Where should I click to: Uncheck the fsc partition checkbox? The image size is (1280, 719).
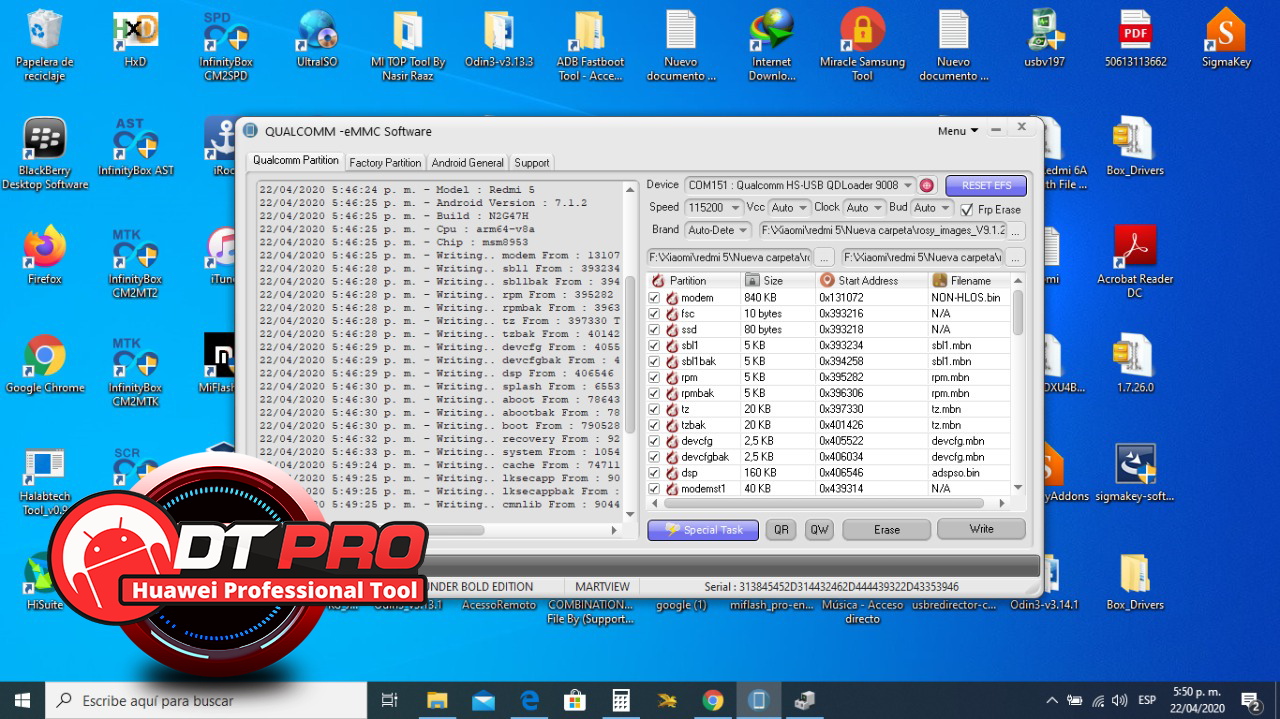point(654,314)
